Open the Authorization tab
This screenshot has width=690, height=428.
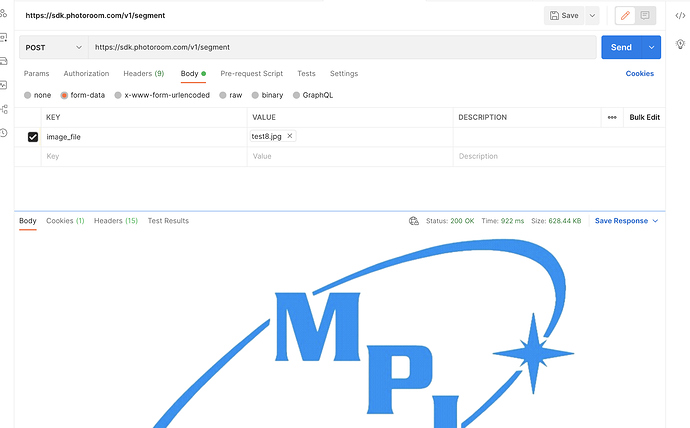(86, 73)
